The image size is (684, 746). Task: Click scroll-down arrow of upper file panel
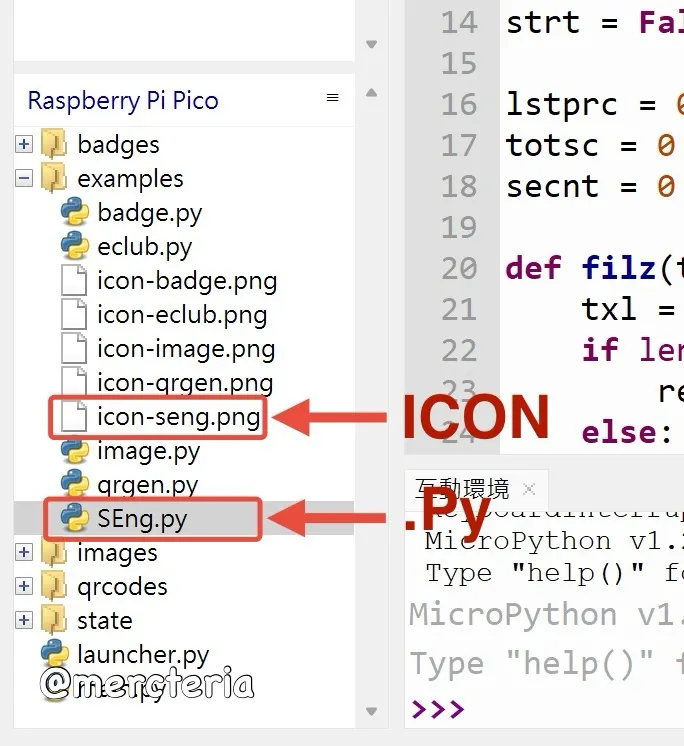(371, 44)
